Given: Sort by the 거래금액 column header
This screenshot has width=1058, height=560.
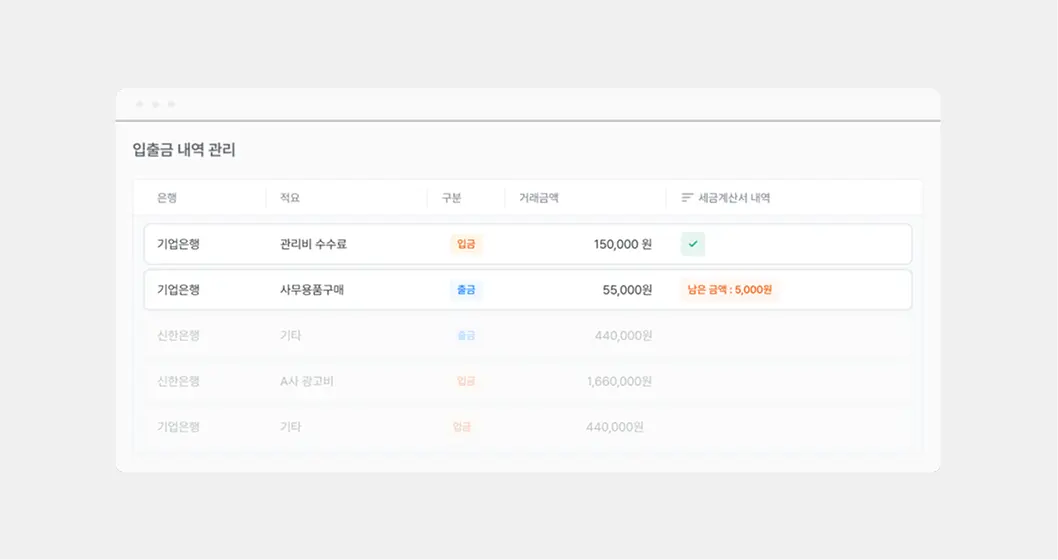Looking at the screenshot, I should pyautogui.click(x=538, y=198).
